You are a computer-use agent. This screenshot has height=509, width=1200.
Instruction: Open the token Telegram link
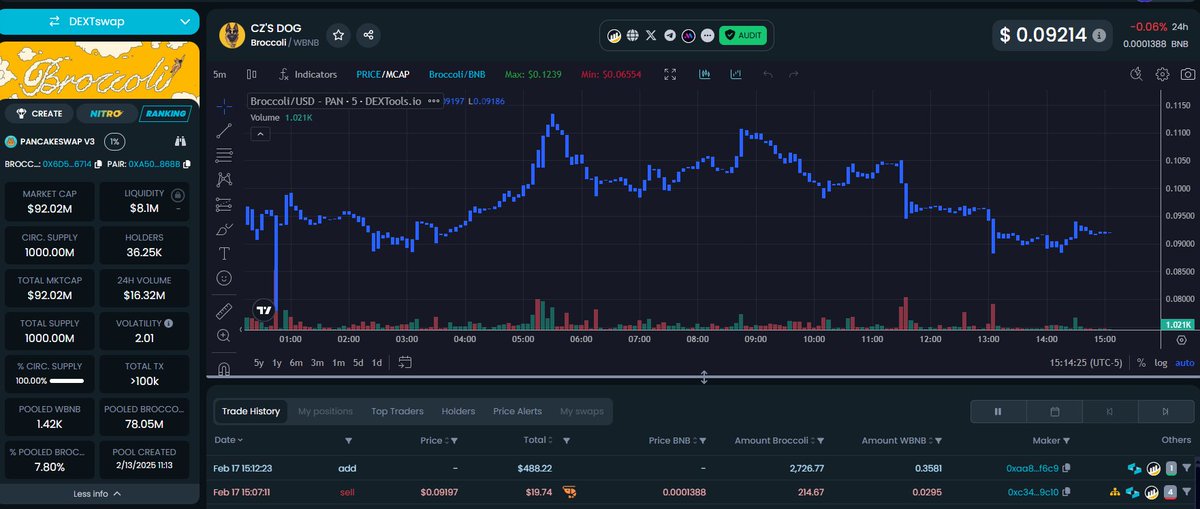[670, 35]
